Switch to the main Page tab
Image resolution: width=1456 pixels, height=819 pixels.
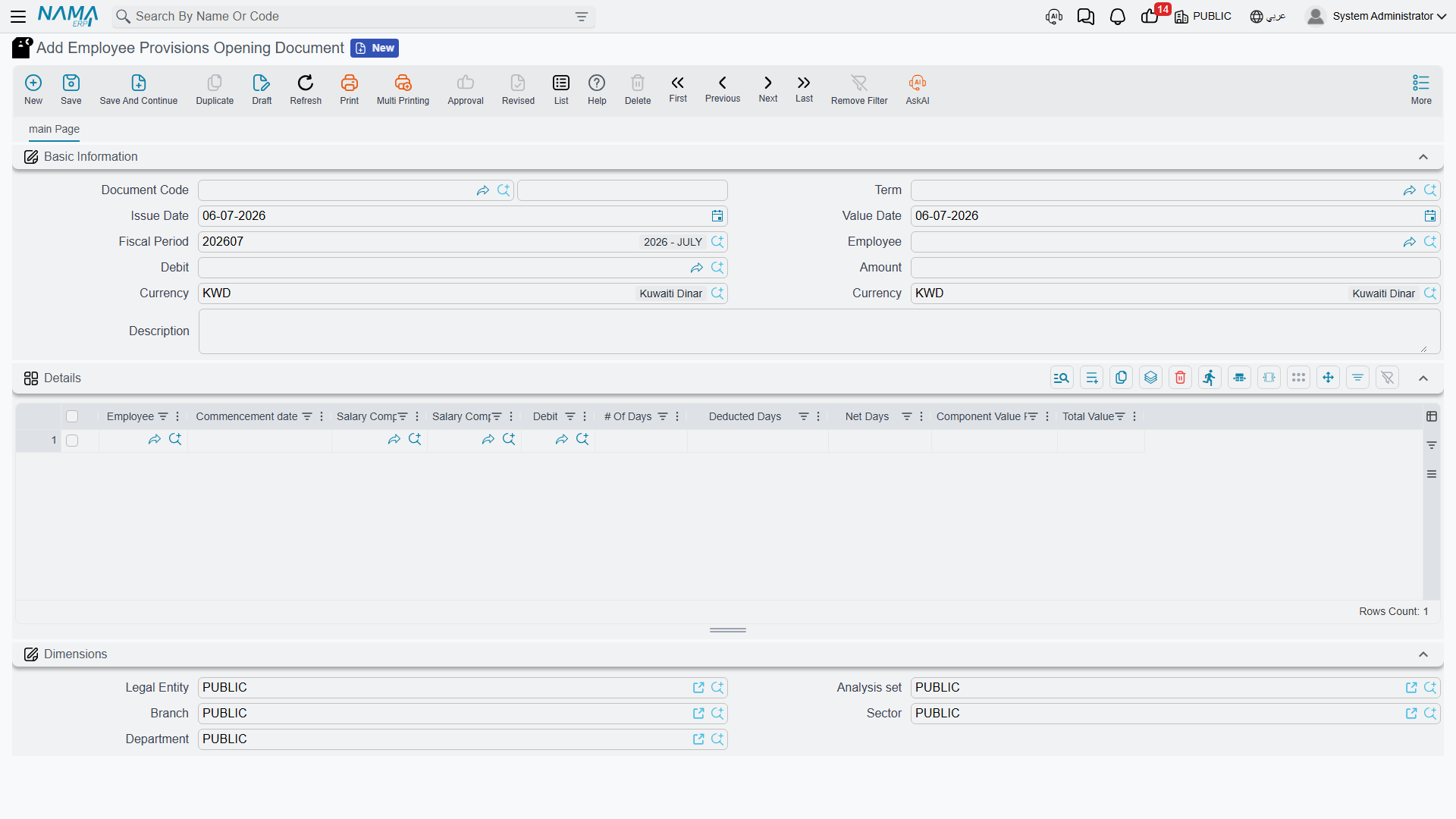coord(54,129)
